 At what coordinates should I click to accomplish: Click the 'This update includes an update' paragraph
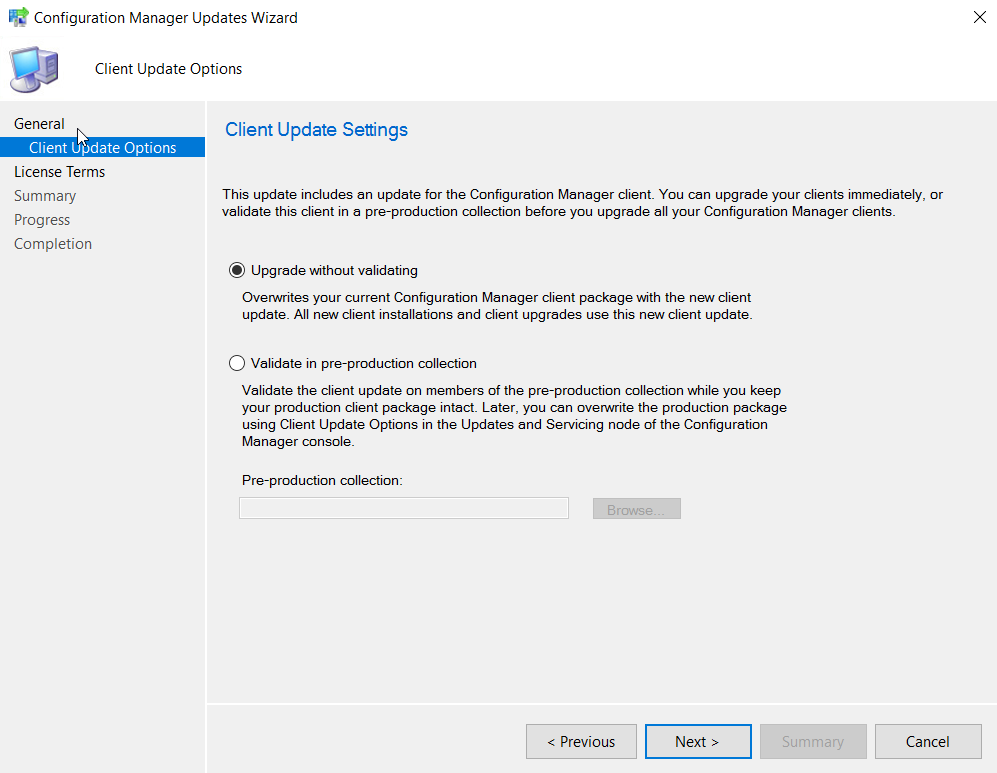(x=582, y=203)
